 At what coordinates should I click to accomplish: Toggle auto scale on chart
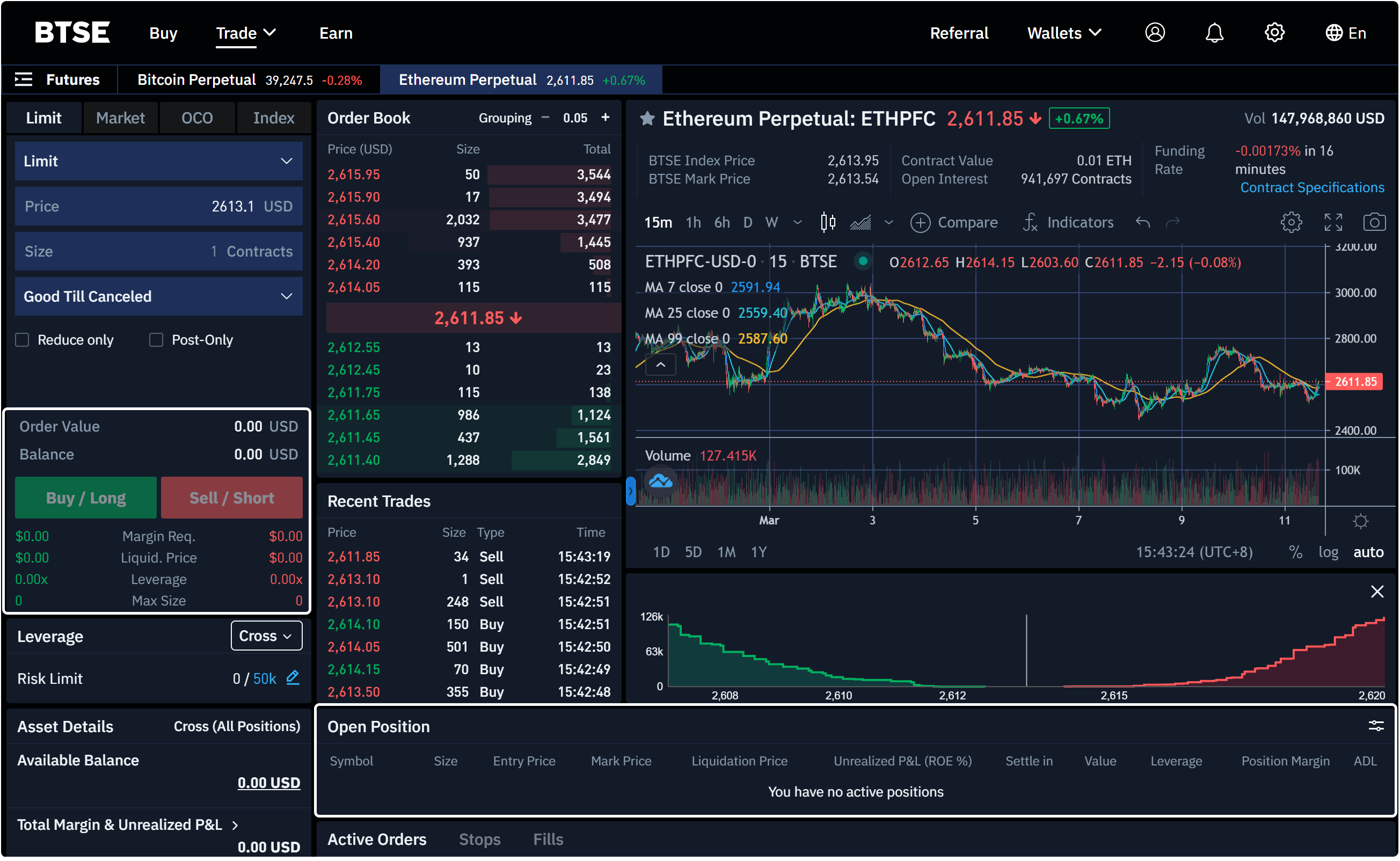tap(1369, 553)
